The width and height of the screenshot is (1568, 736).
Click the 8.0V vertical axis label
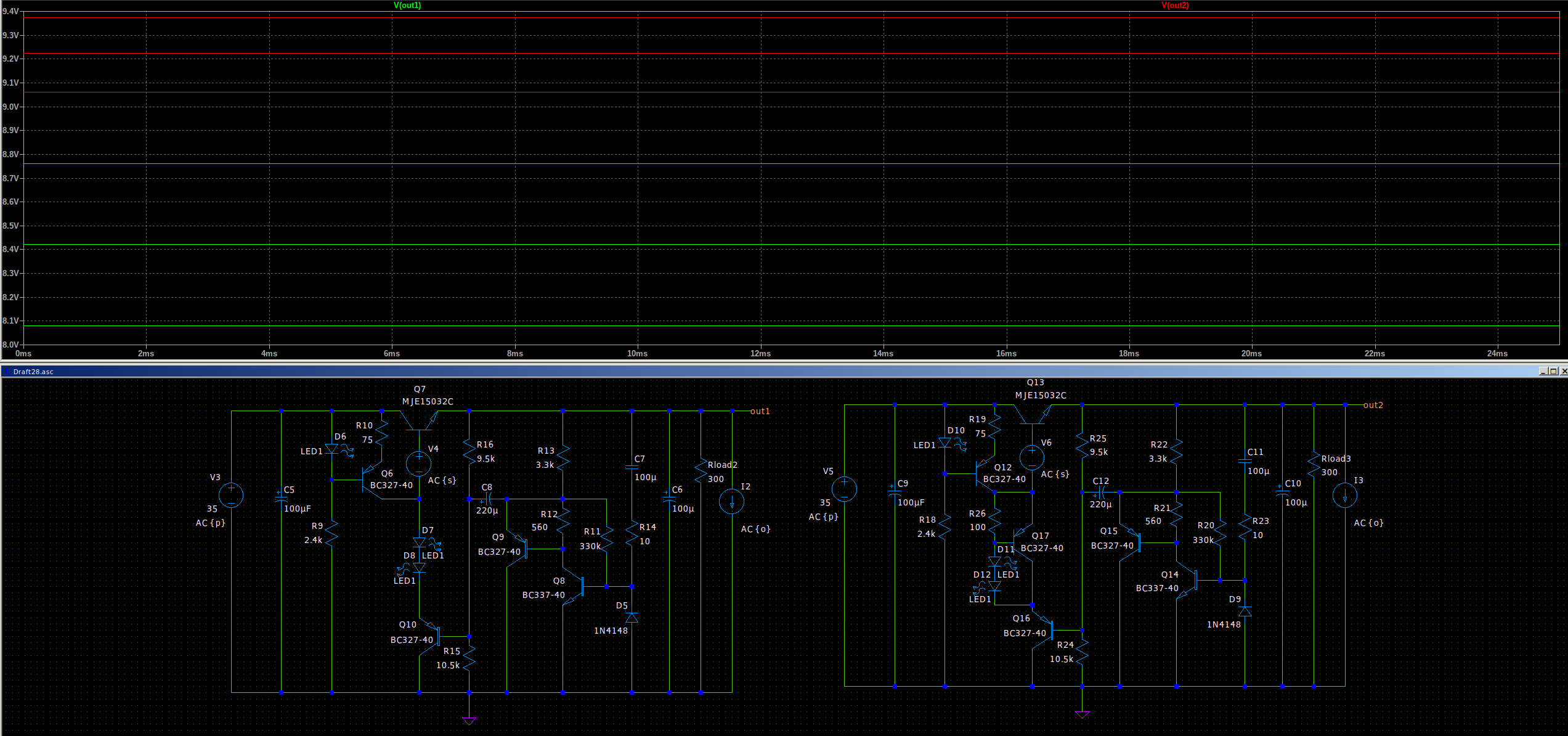click(10, 345)
